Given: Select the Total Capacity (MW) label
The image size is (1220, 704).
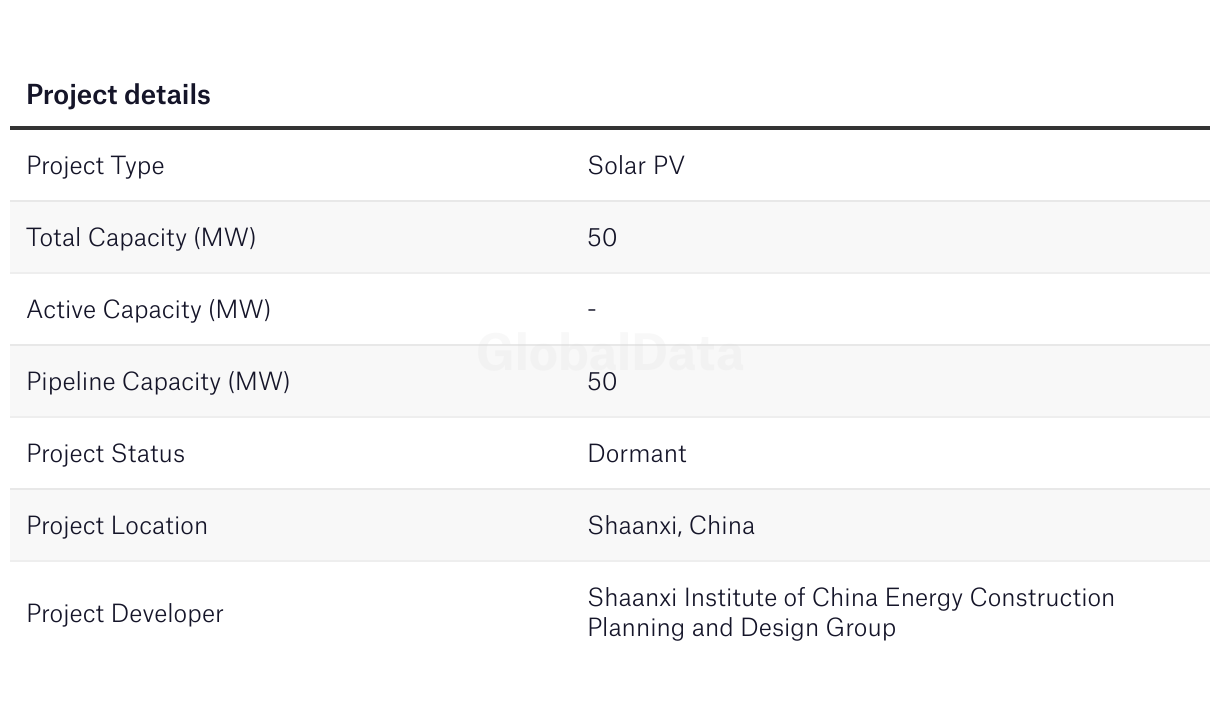Looking at the screenshot, I should (141, 238).
